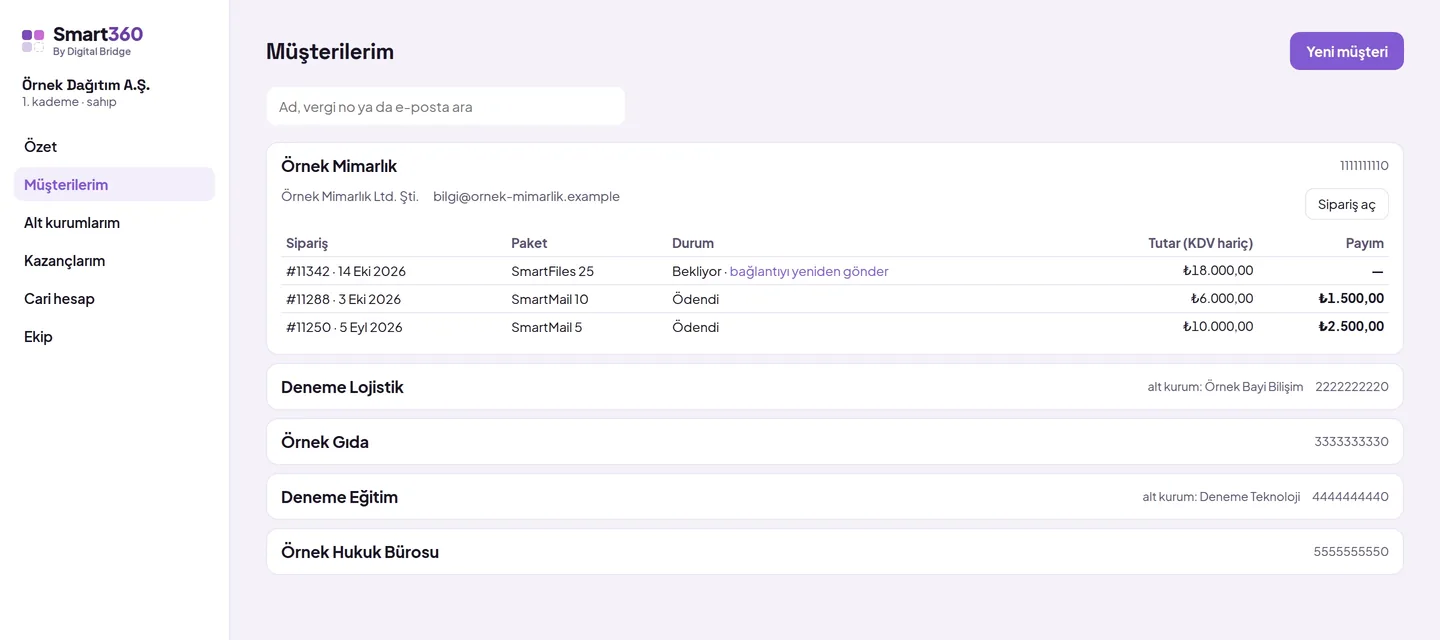Go to Alt kurumlarım page
This screenshot has width=1440, height=640.
pyautogui.click(x=114, y=222)
